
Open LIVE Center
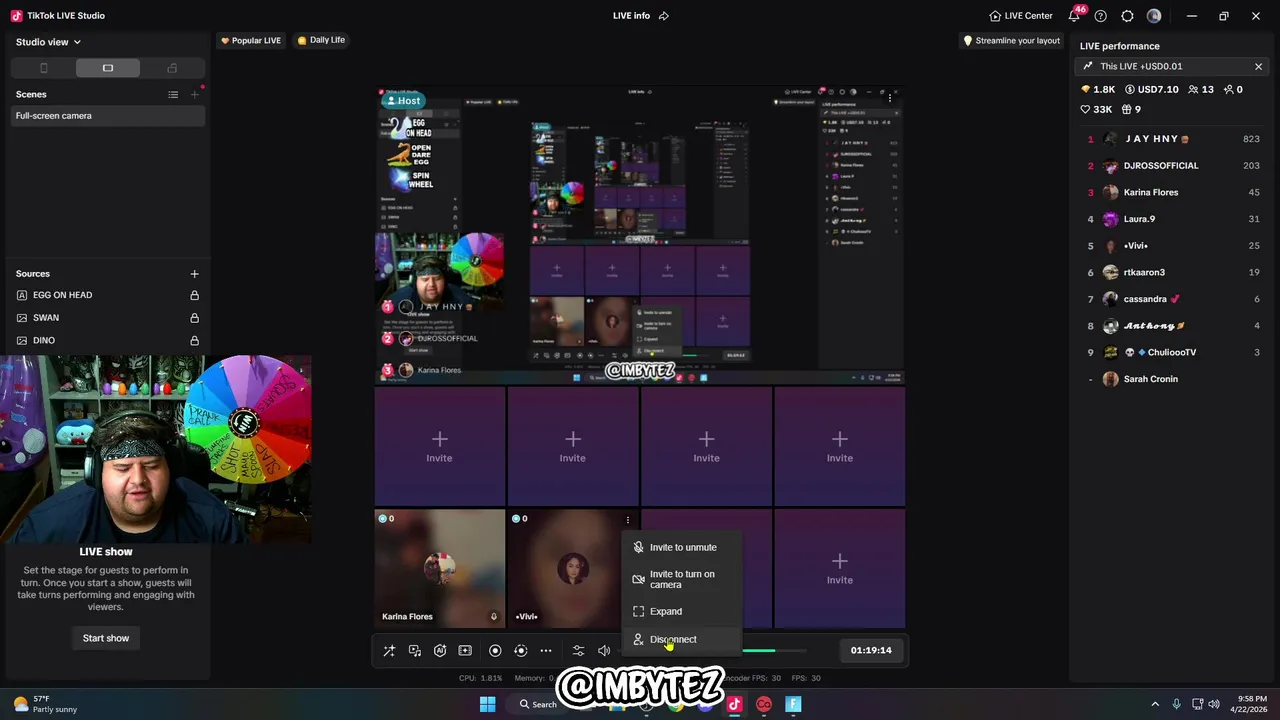pyautogui.click(x=1021, y=16)
